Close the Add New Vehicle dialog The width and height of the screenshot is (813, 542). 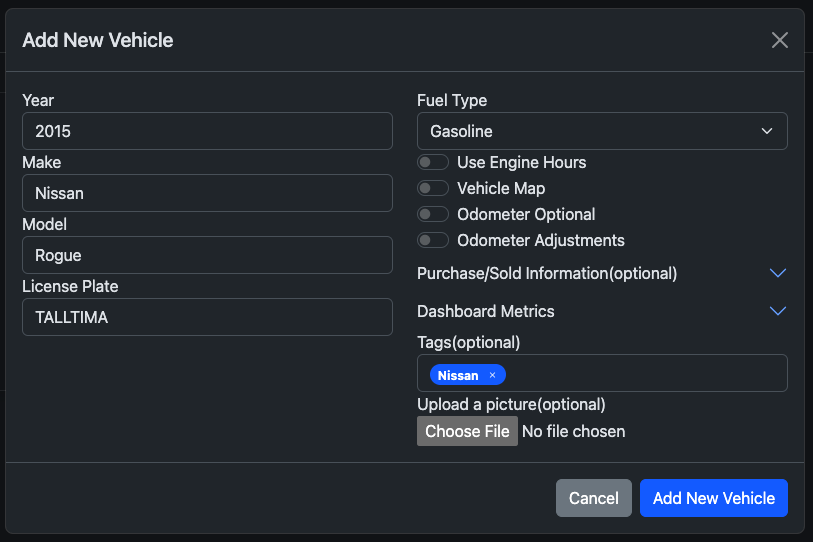(x=780, y=40)
